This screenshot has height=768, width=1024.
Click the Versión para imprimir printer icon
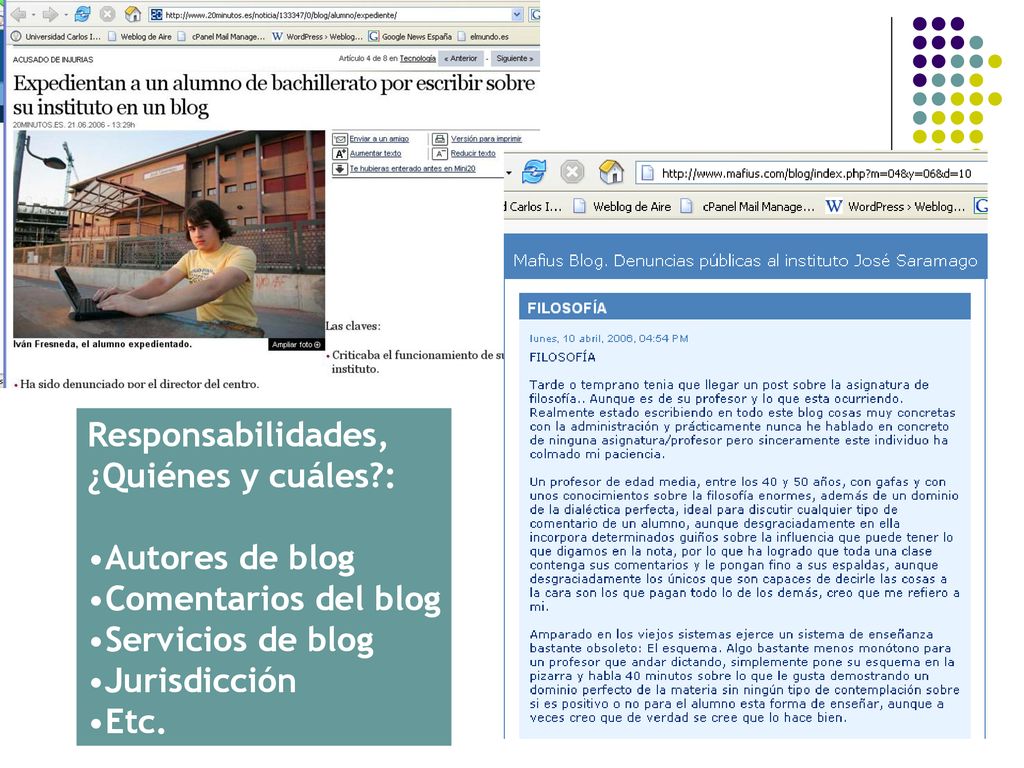click(x=440, y=139)
